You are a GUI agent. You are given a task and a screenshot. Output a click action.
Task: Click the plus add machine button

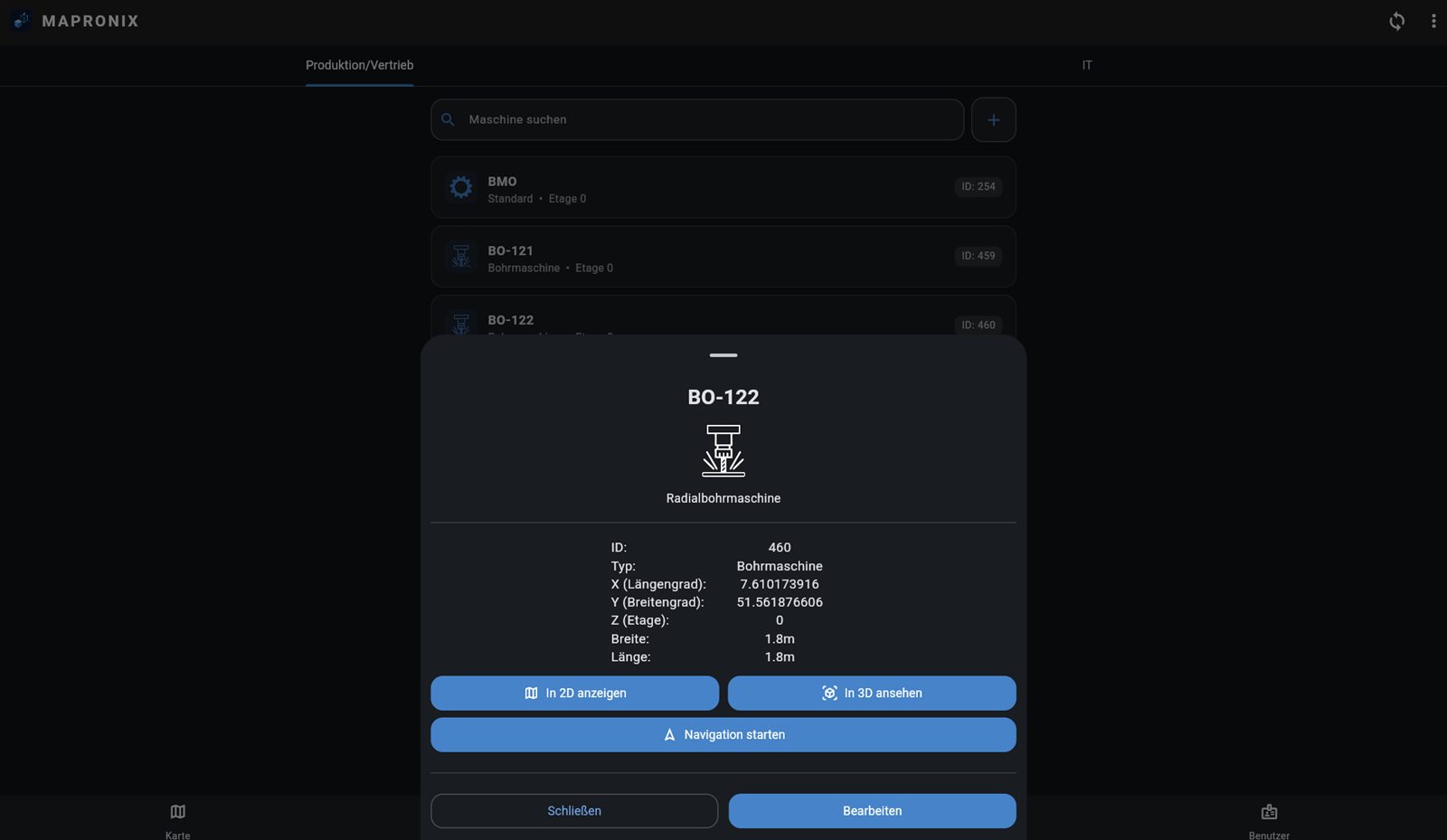click(x=993, y=119)
